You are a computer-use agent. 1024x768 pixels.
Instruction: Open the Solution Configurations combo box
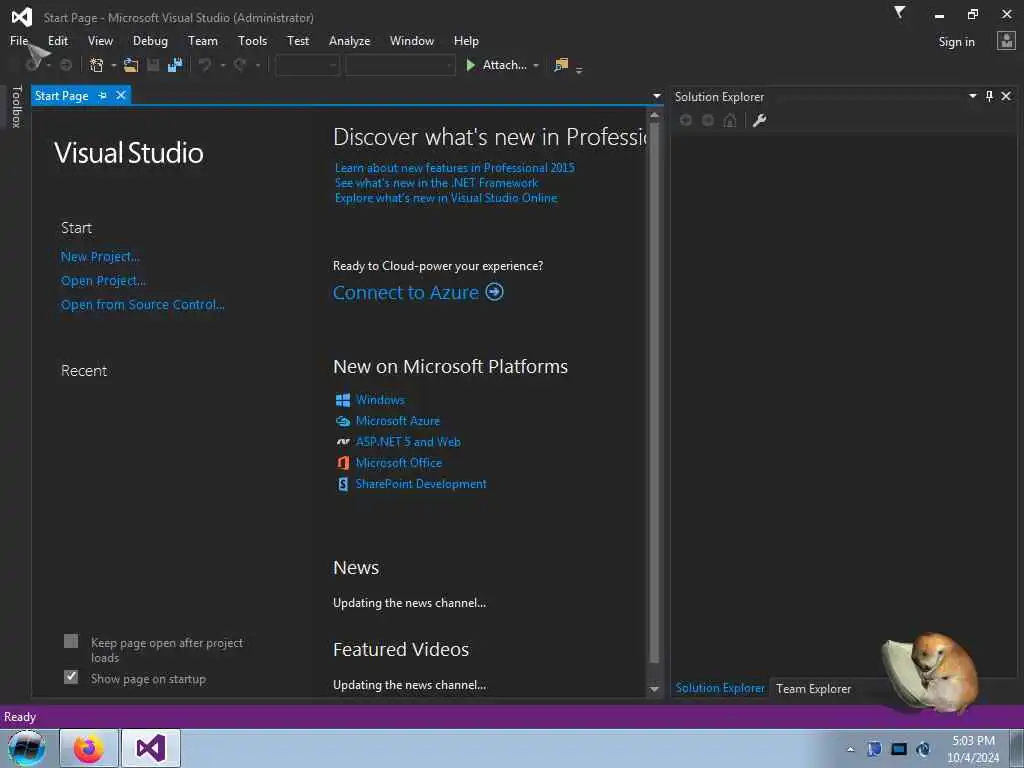[307, 65]
